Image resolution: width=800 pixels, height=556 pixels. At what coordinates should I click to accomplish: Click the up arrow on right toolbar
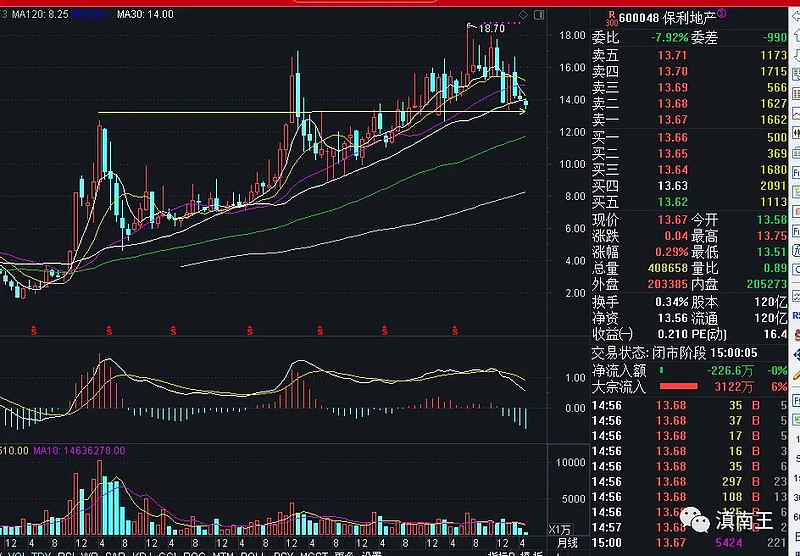point(796,34)
